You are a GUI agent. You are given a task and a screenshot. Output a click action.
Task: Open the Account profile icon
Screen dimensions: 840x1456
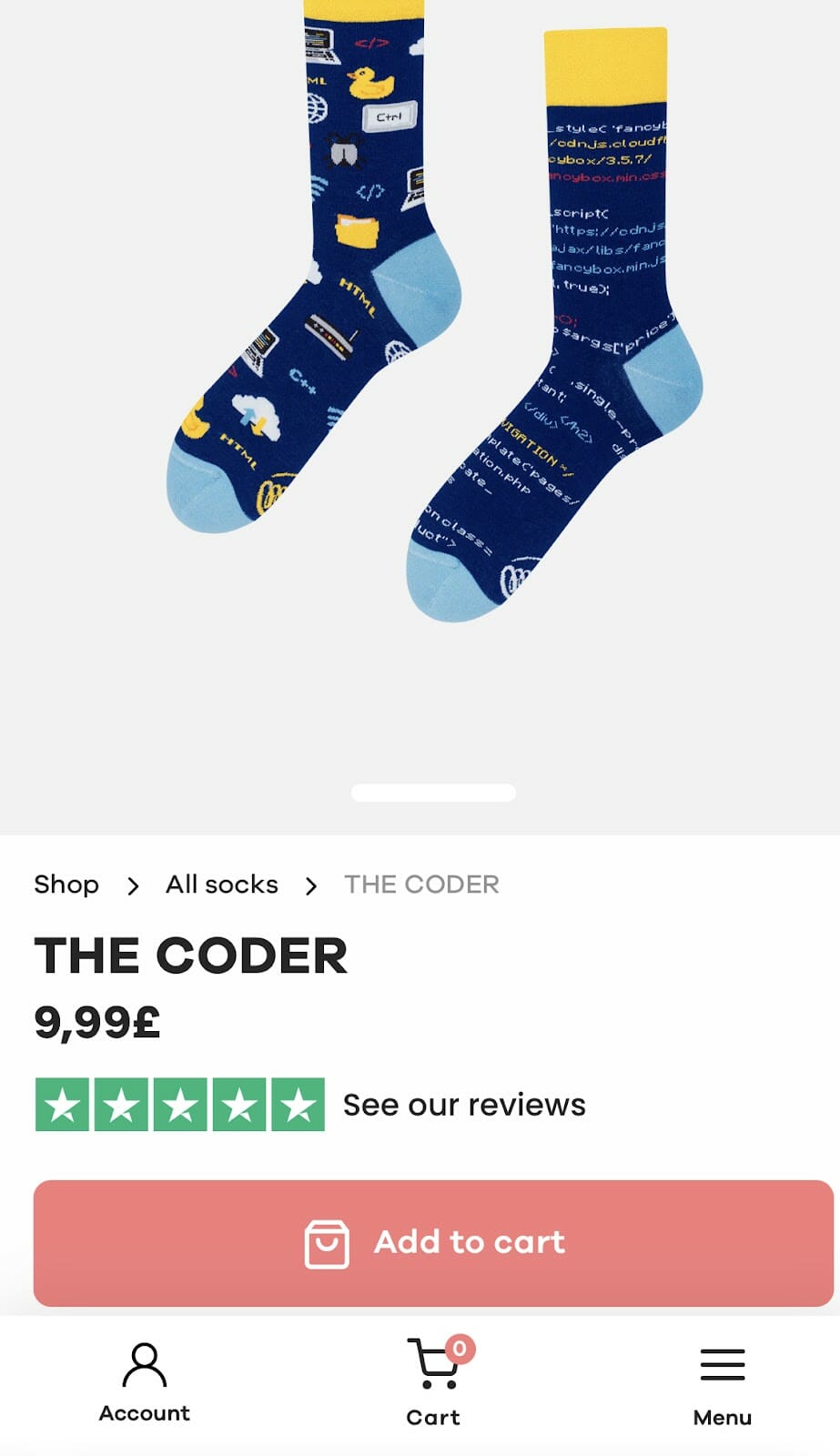point(144,1364)
